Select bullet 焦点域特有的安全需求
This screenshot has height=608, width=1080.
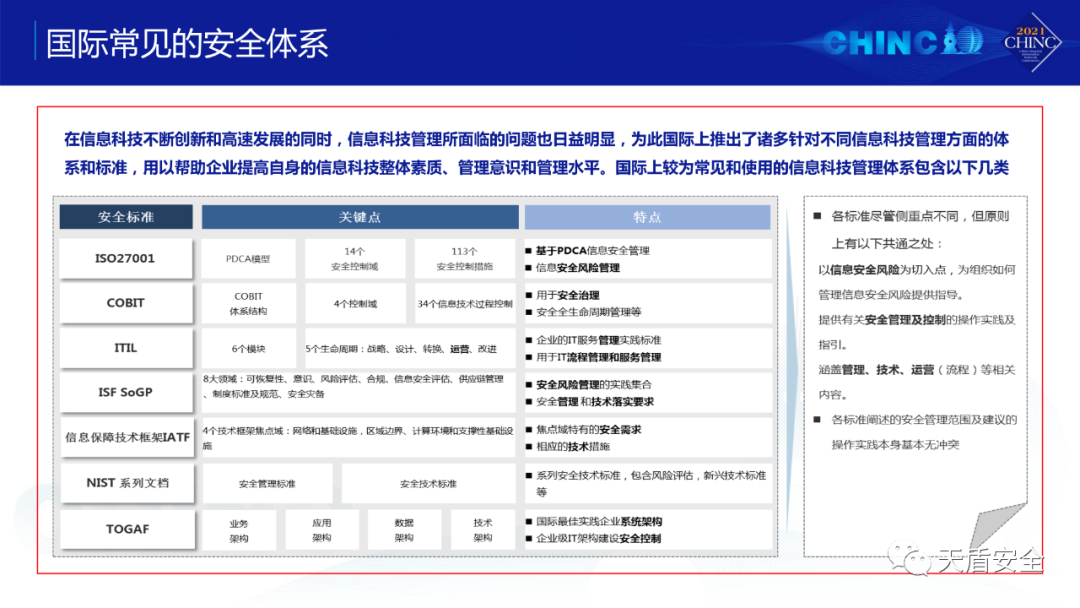(x=583, y=429)
